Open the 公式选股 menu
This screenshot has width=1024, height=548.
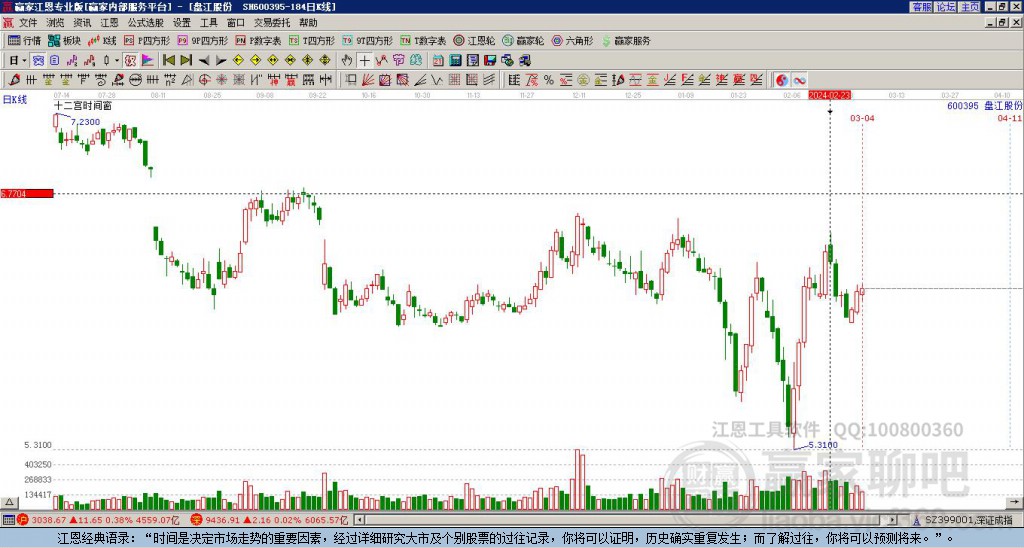click(x=145, y=22)
